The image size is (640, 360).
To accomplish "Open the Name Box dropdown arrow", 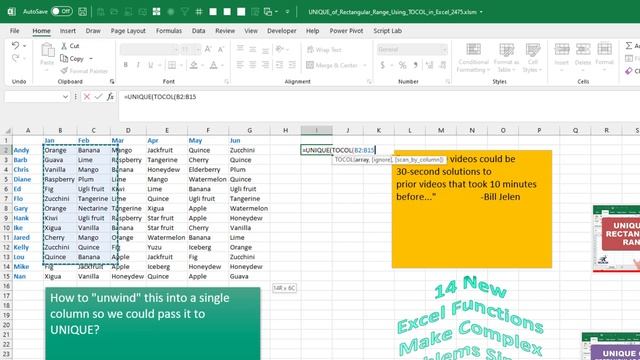I will pyautogui.click(x=65, y=97).
